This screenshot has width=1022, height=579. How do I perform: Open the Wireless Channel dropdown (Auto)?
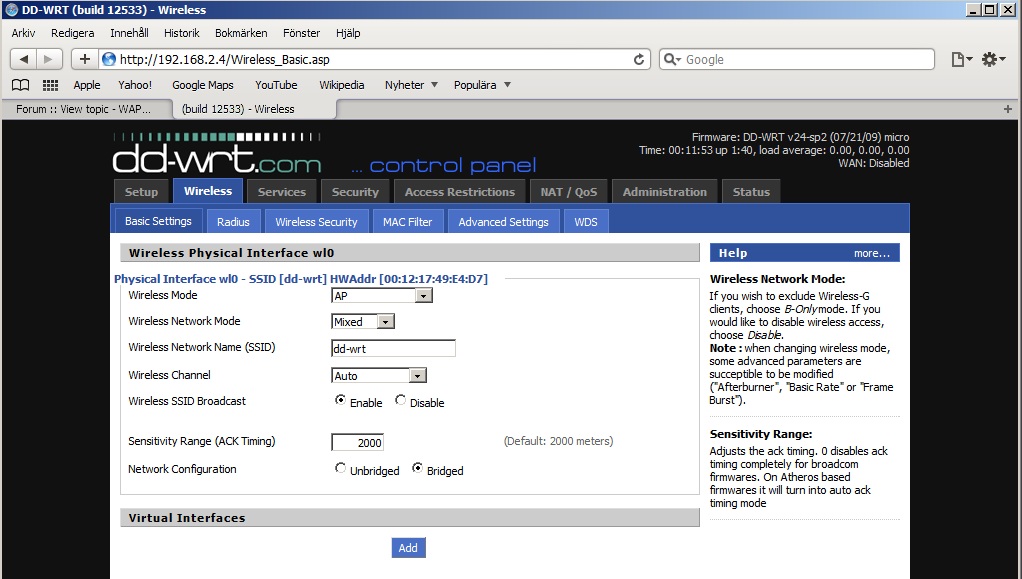click(x=379, y=376)
